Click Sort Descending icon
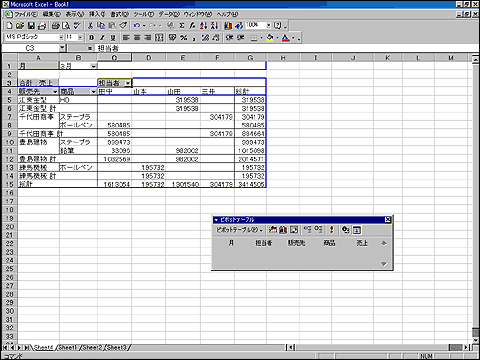The width and height of the screenshot is (480, 360). click(214, 25)
